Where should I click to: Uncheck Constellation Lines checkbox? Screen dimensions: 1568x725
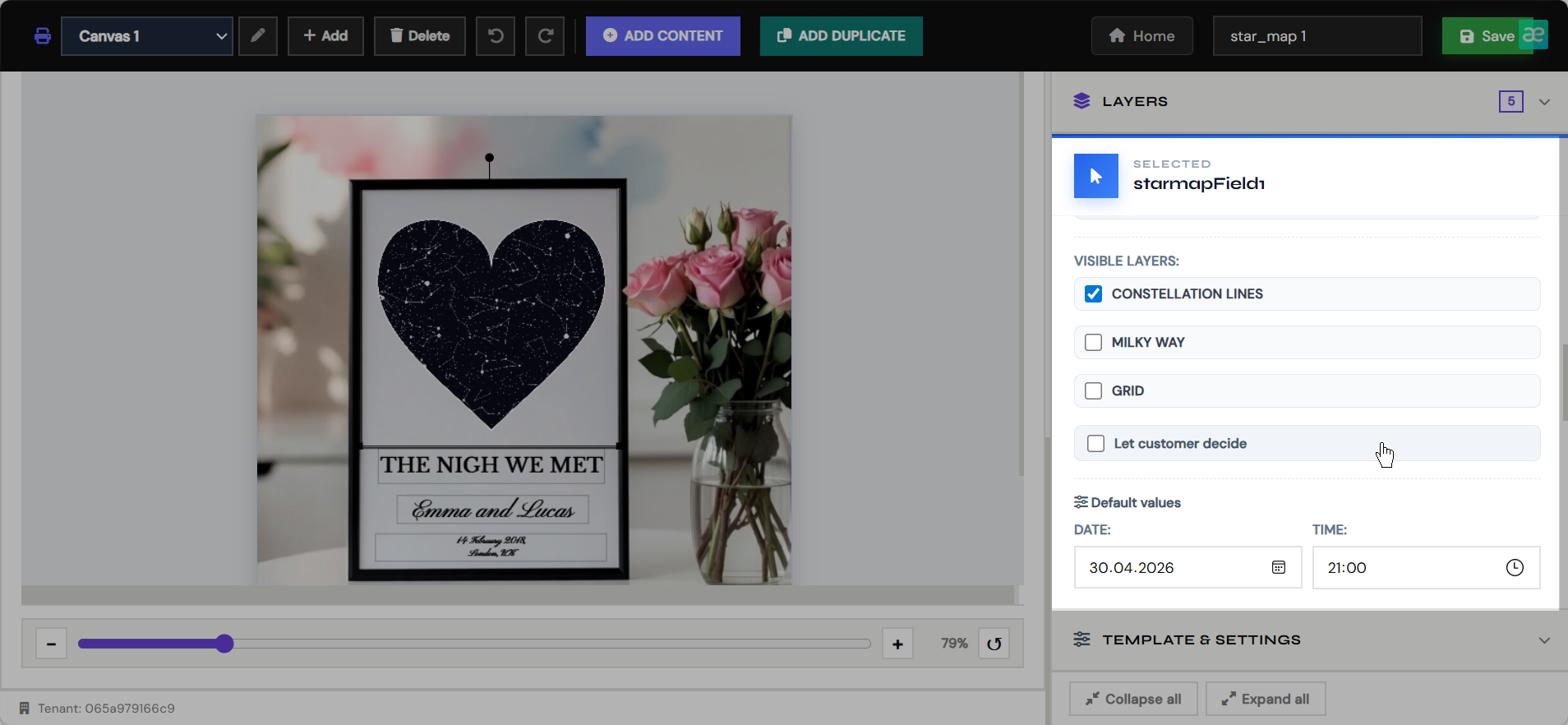1093,293
